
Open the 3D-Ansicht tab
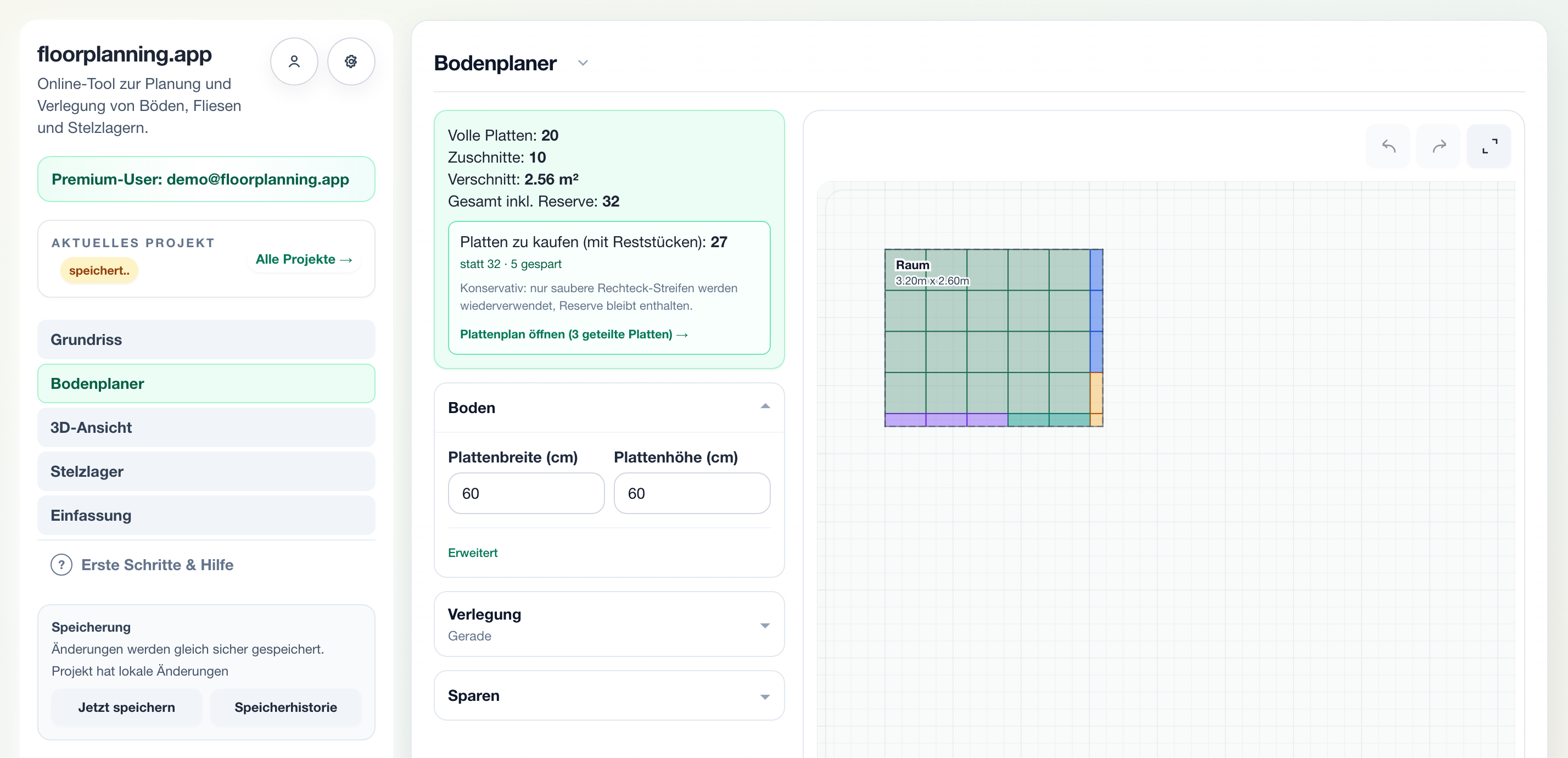pyautogui.click(x=206, y=427)
